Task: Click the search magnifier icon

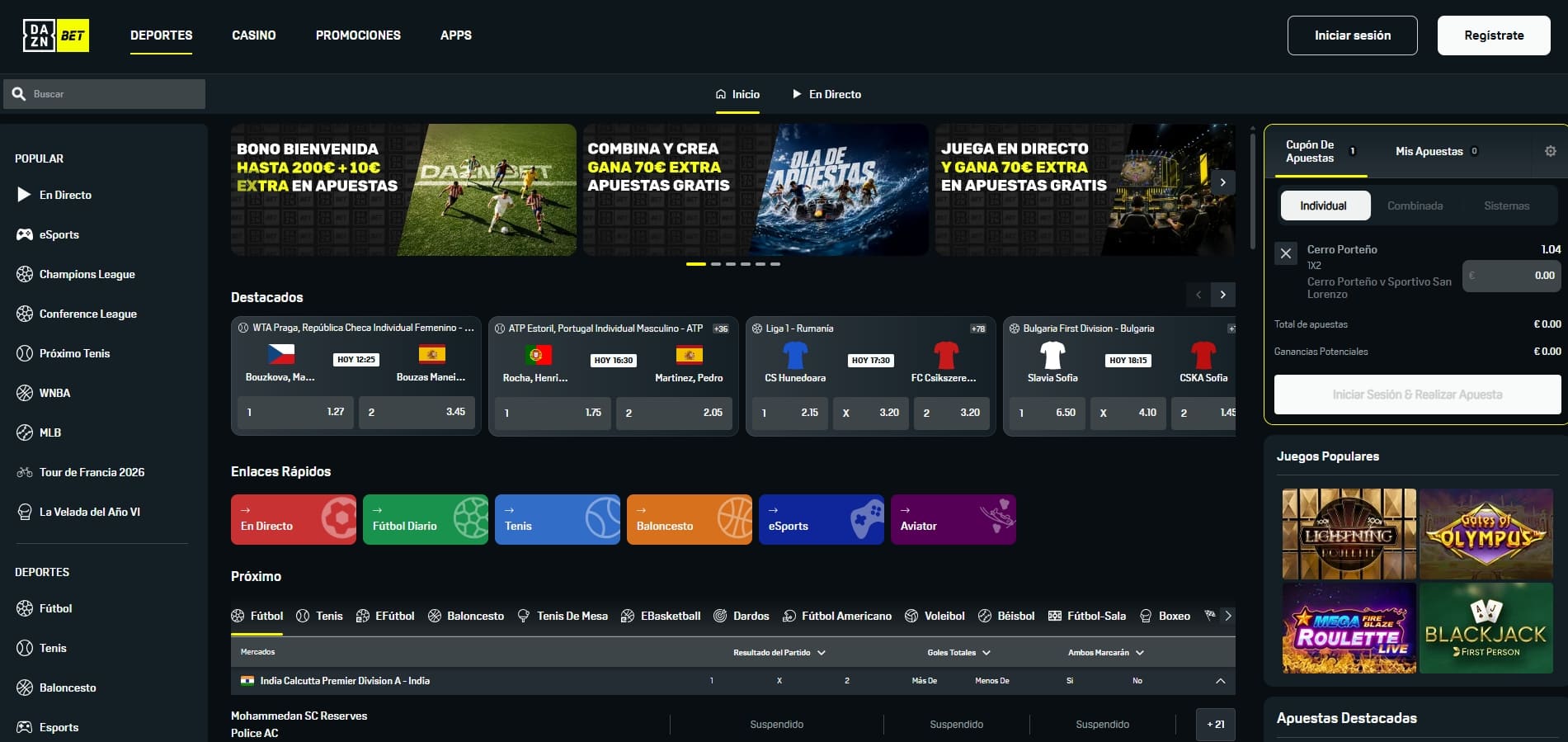Action: (19, 94)
